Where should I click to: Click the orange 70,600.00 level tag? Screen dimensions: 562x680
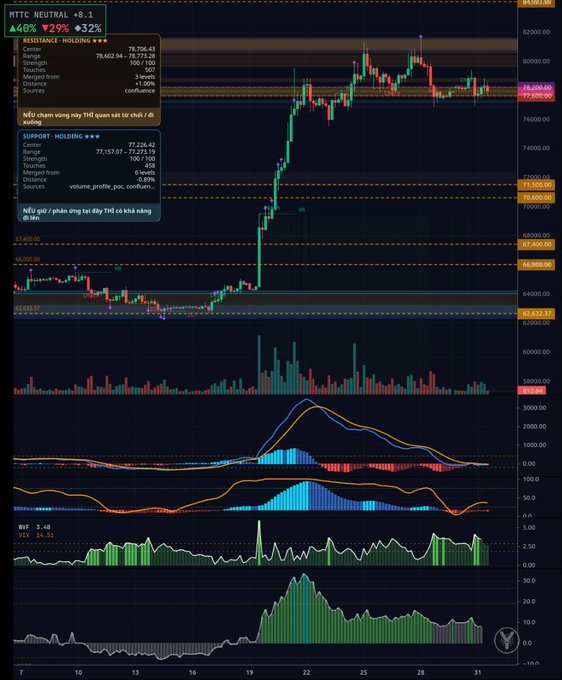(536, 198)
